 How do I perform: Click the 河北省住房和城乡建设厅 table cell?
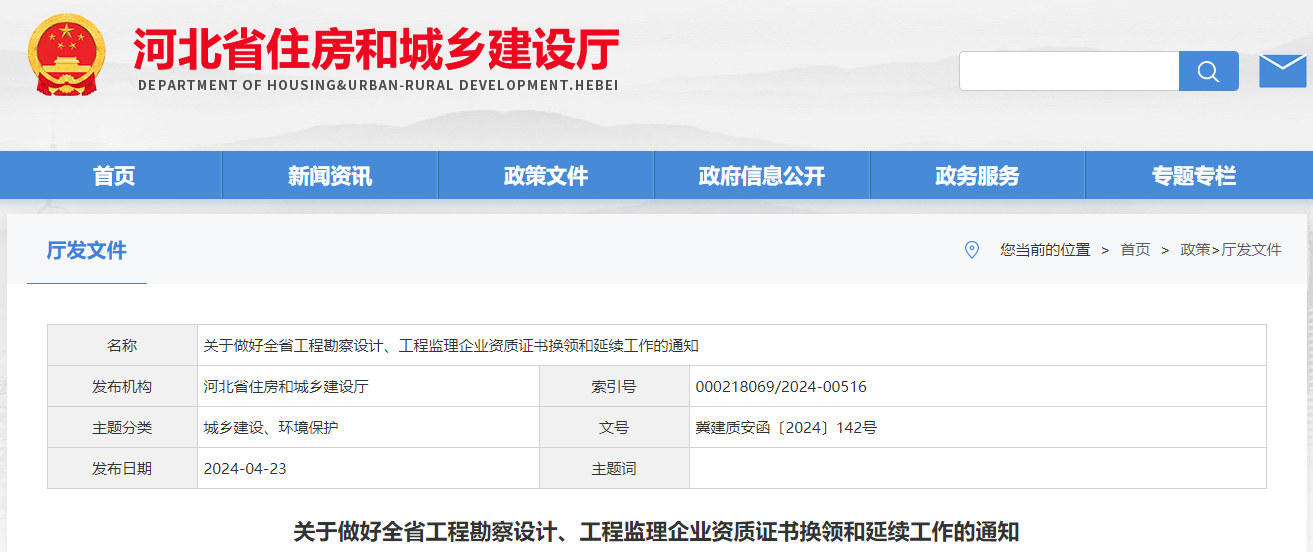(368, 386)
